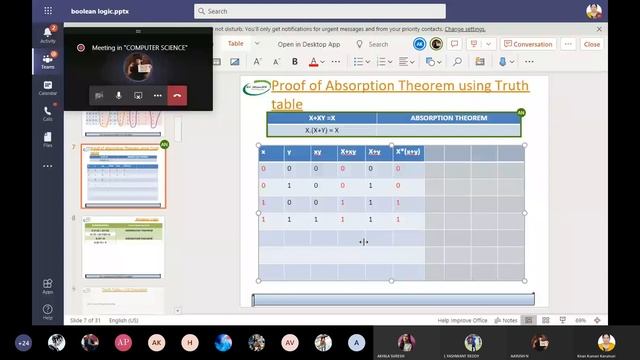Open paragraph alignment dropdown
Screen dimensions: 640x360
[412, 62]
